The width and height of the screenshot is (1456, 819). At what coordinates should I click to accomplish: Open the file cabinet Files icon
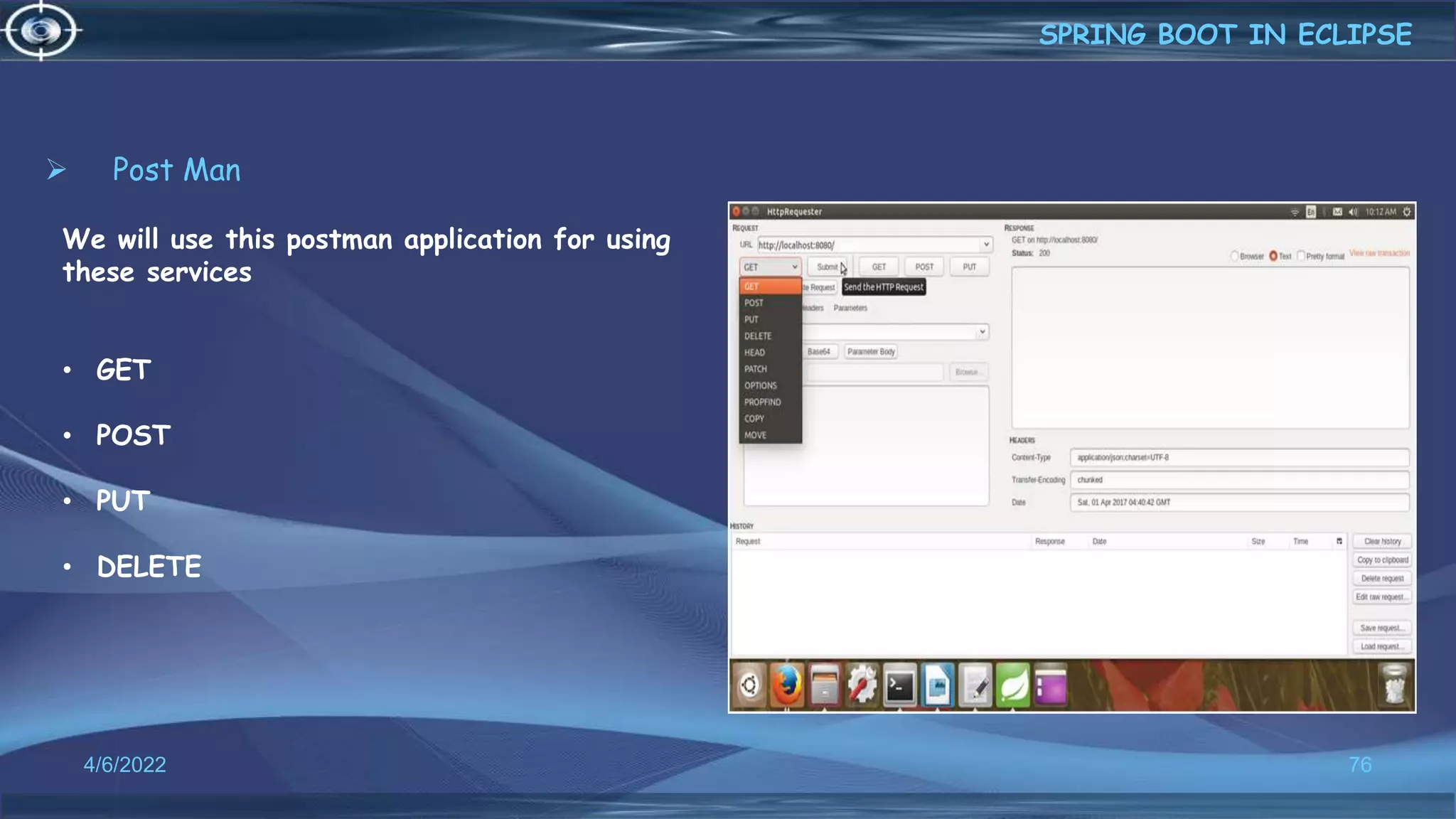click(x=824, y=685)
